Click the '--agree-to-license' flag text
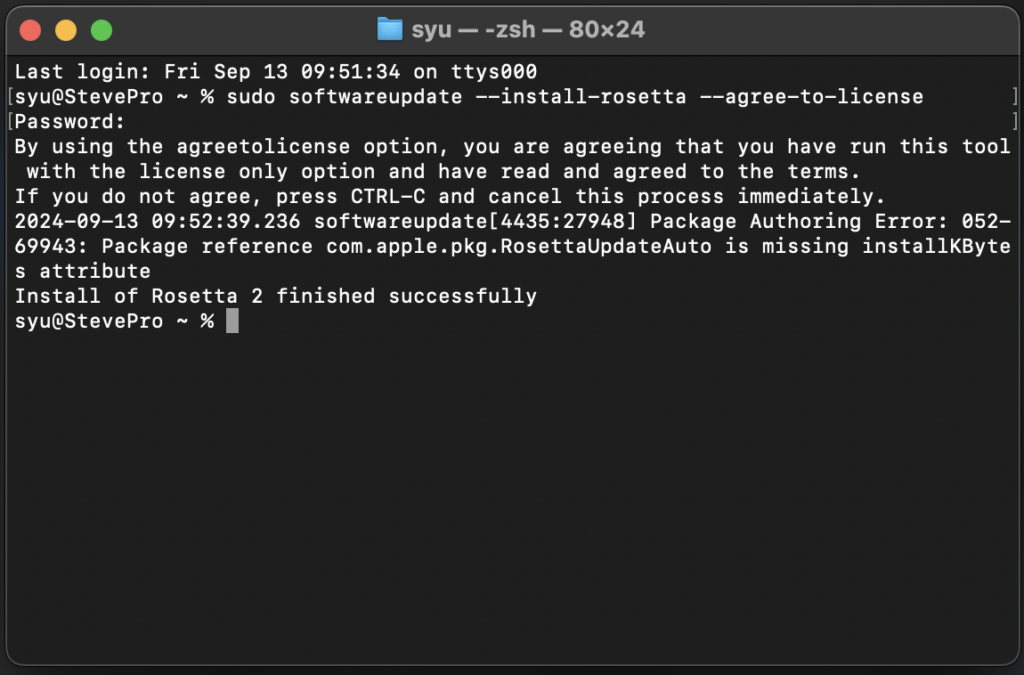Screen dimensions: 1024x675 [x=811, y=97]
